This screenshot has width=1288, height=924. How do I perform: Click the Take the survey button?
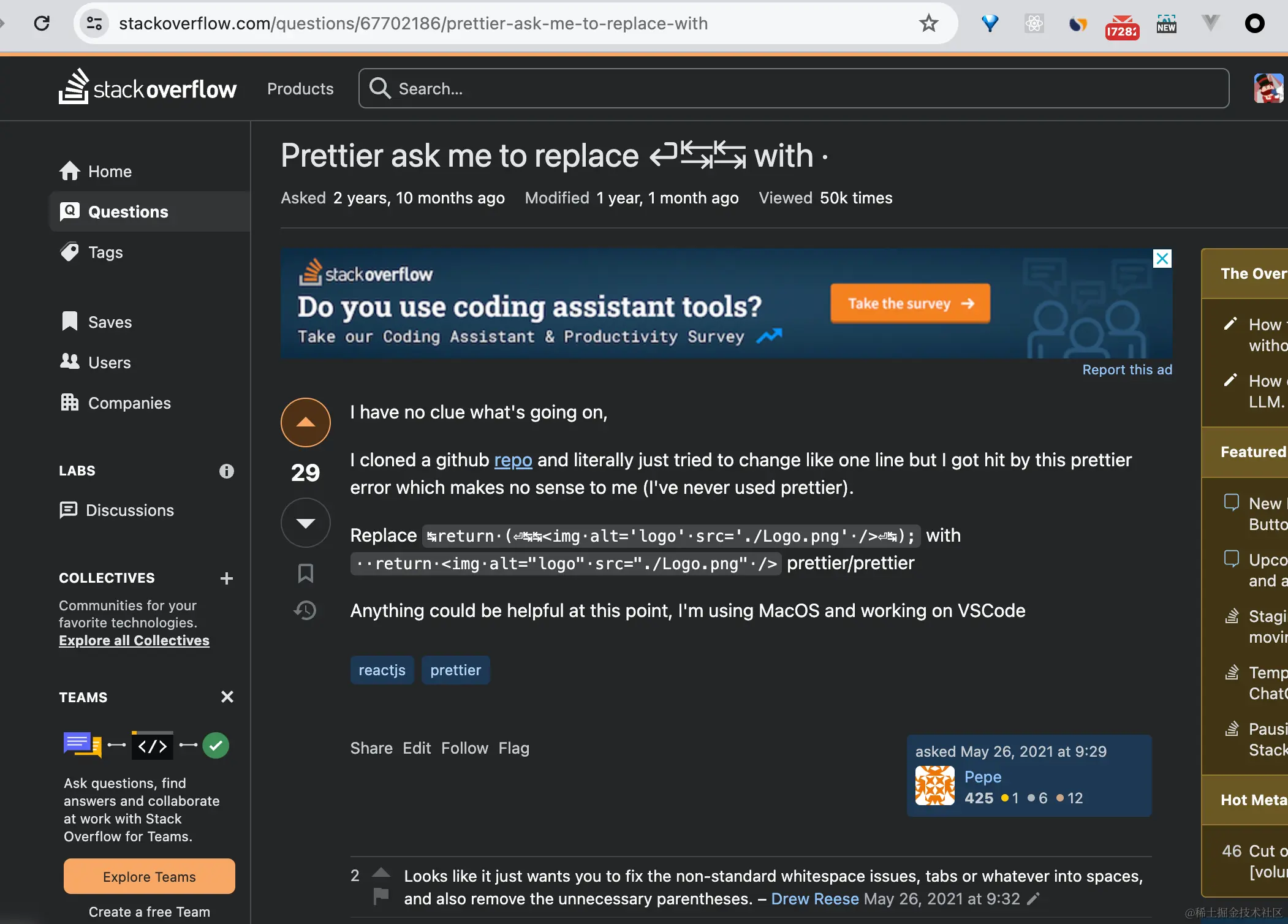[x=910, y=303]
